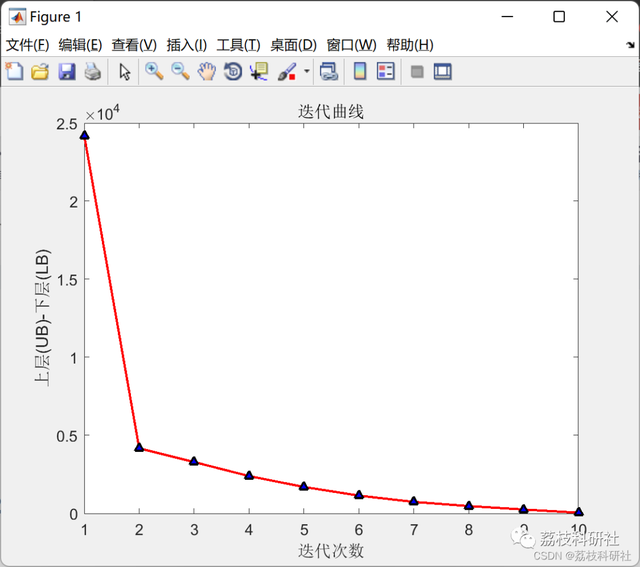The height and width of the screenshot is (567, 640).
Task: Click the data marker at iteration 5
Action: tap(304, 486)
